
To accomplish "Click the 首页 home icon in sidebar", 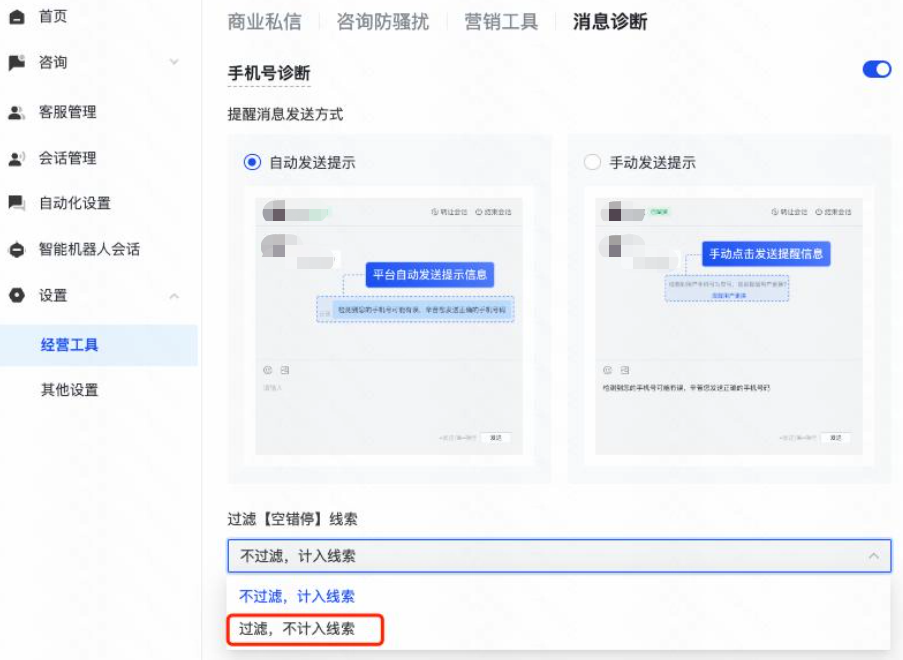I will tap(15, 16).
